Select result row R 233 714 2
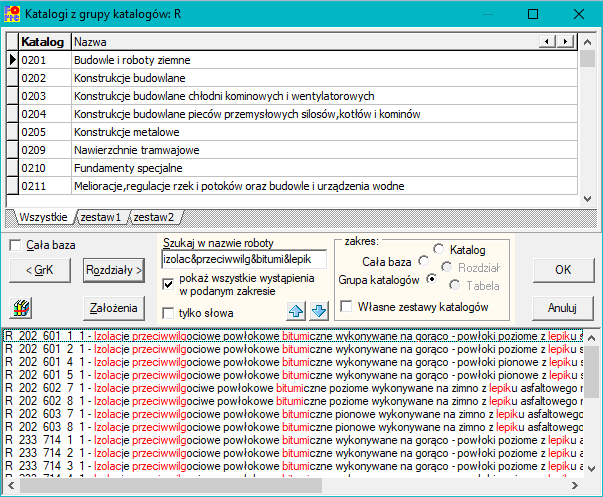The height and width of the screenshot is (497, 603). (293, 454)
